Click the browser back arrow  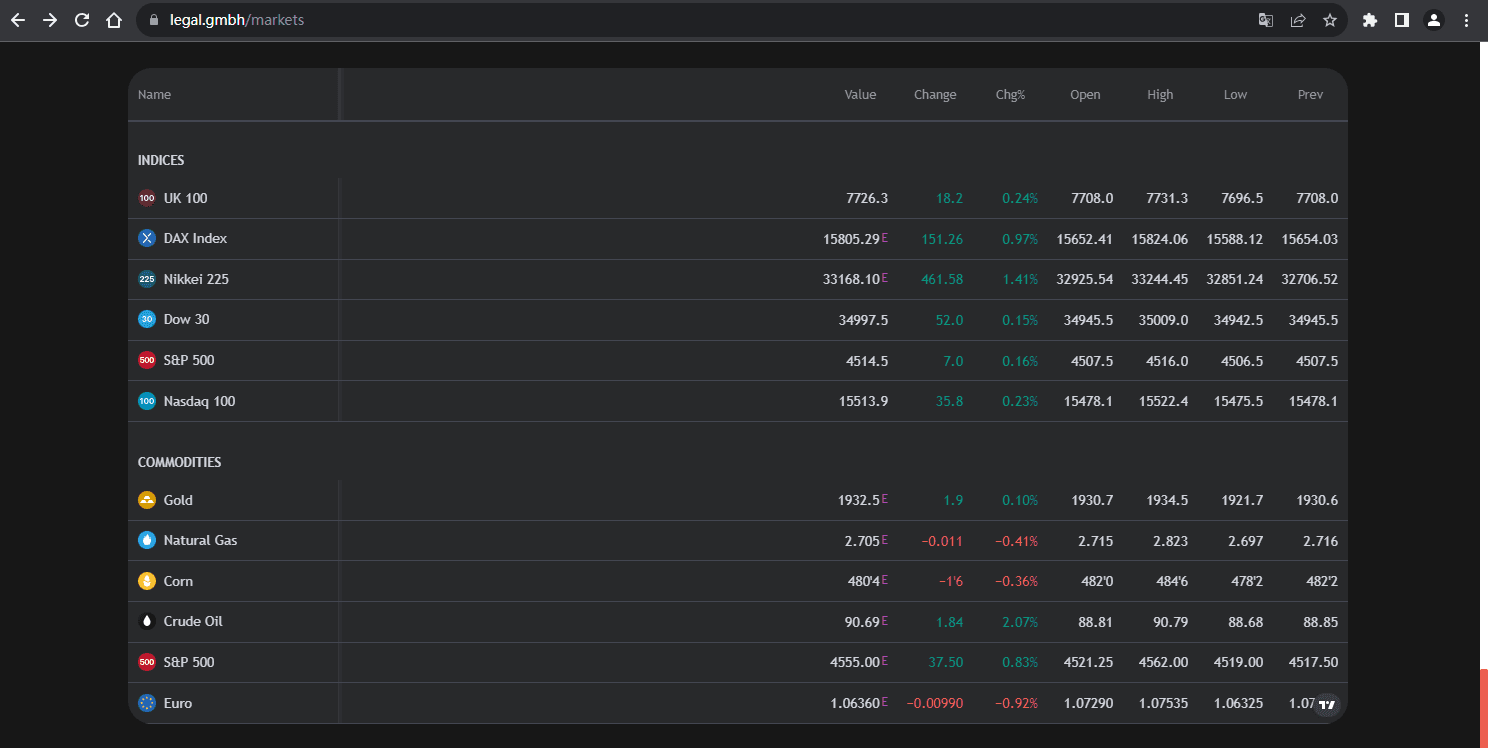pos(18,20)
